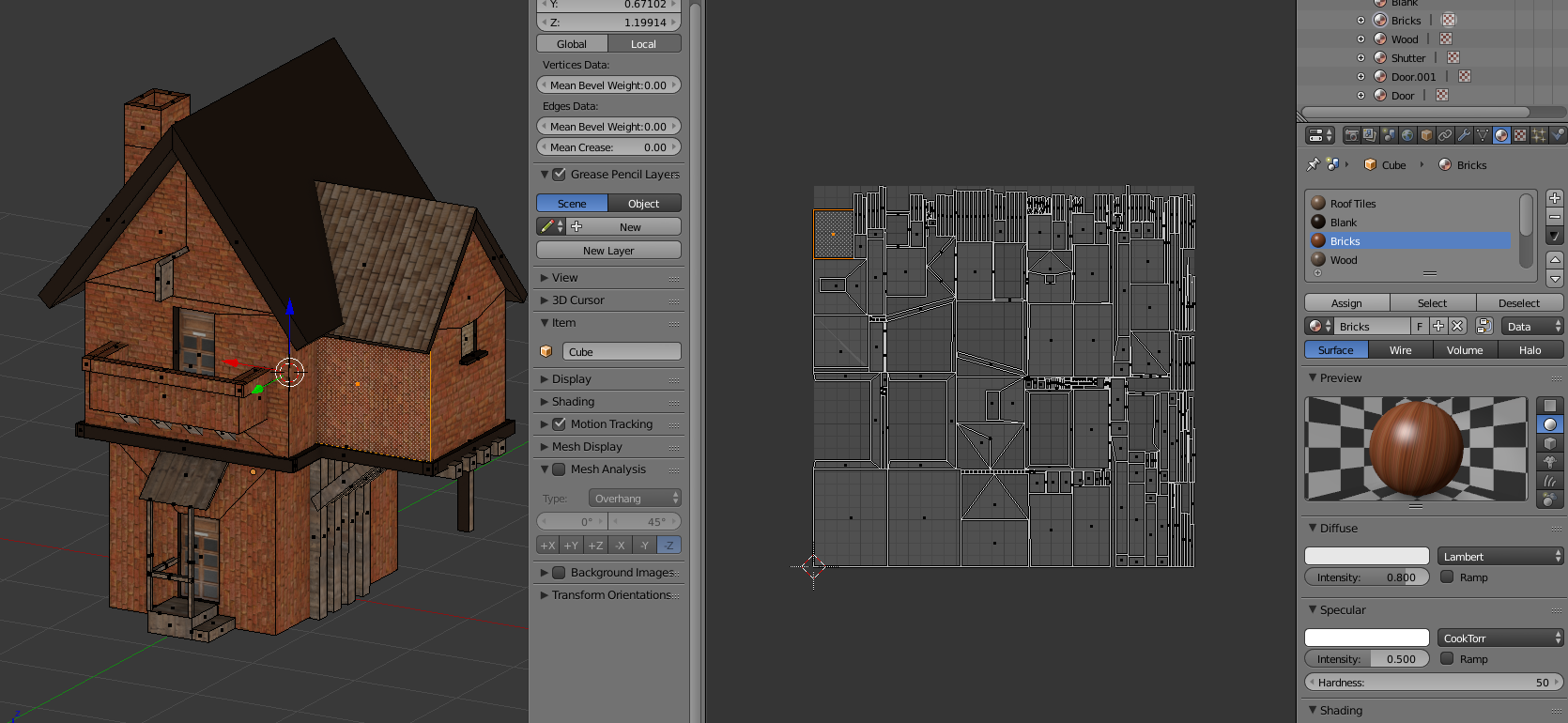Toggle Grease Pencil Layers checkbox
The height and width of the screenshot is (723, 1568).
pyautogui.click(x=559, y=174)
